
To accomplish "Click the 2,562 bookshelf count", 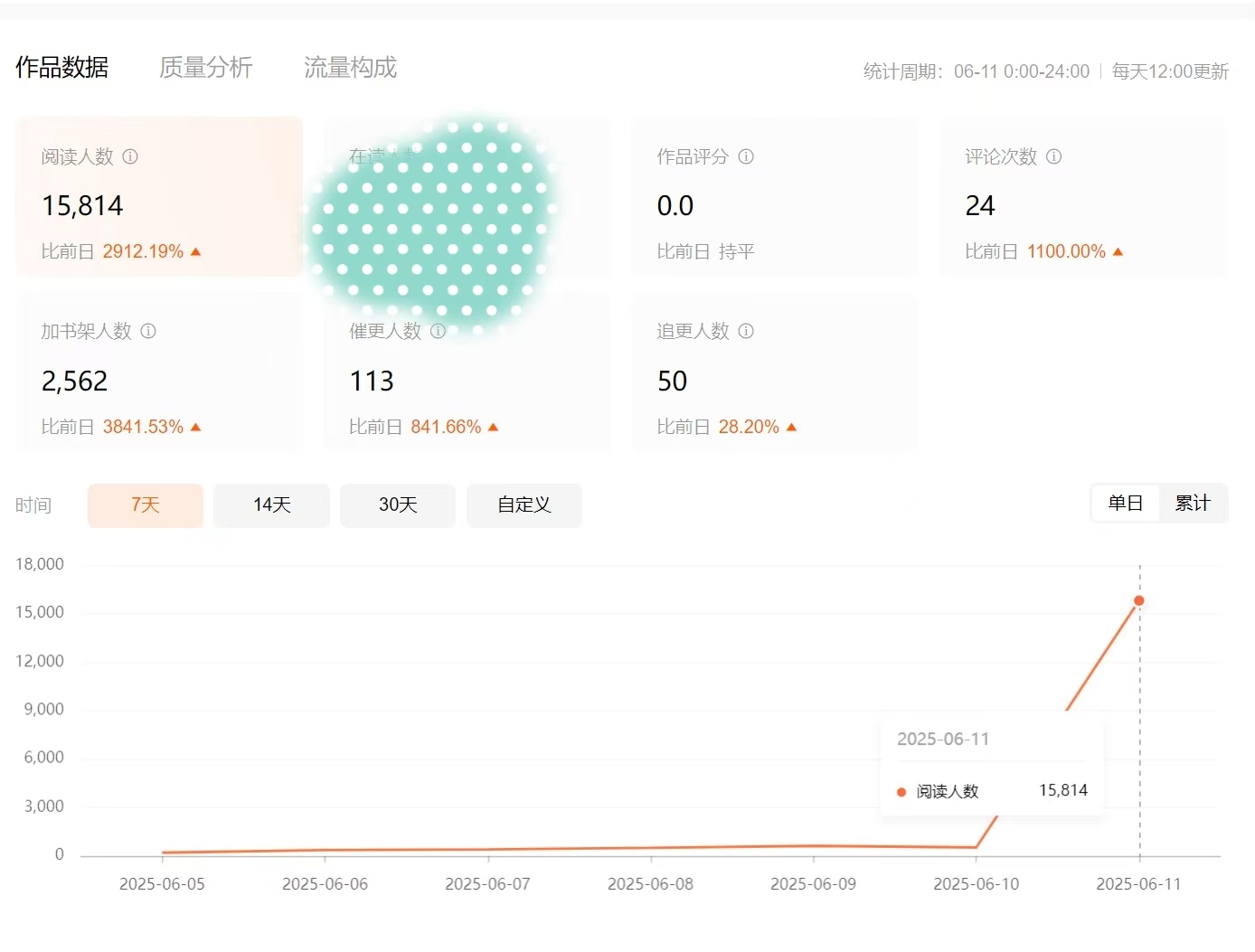I will 74,382.
